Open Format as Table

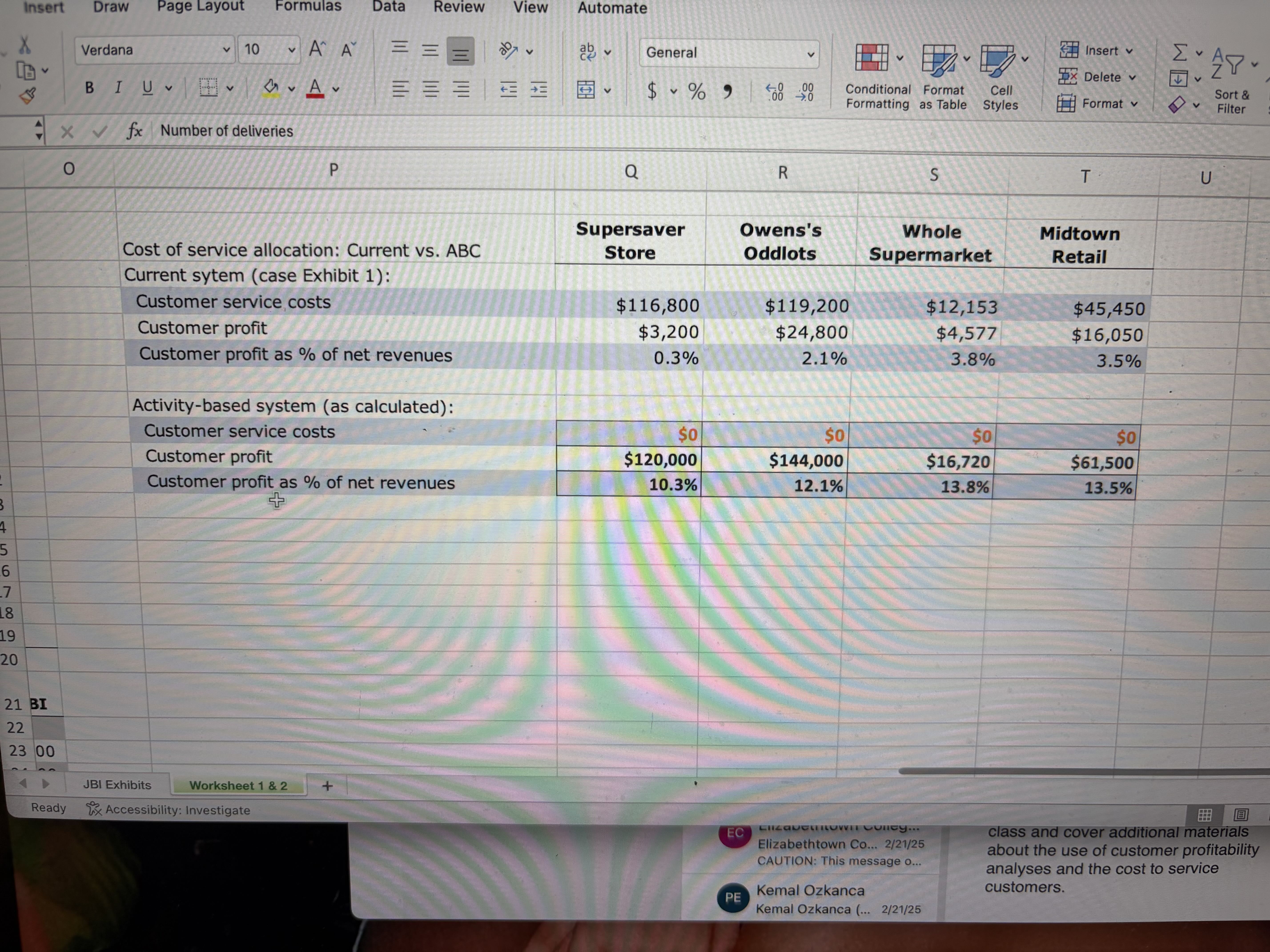click(x=943, y=78)
